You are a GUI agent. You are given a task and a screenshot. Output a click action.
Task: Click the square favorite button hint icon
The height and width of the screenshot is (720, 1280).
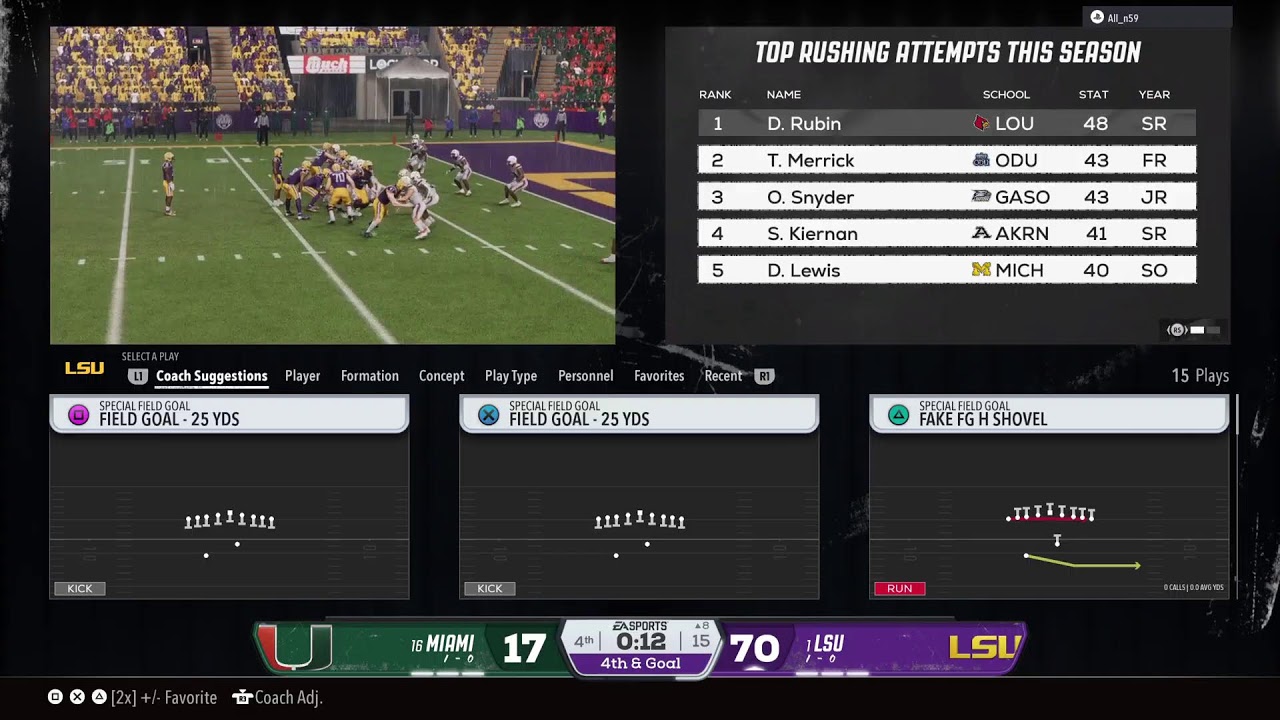click(x=55, y=697)
